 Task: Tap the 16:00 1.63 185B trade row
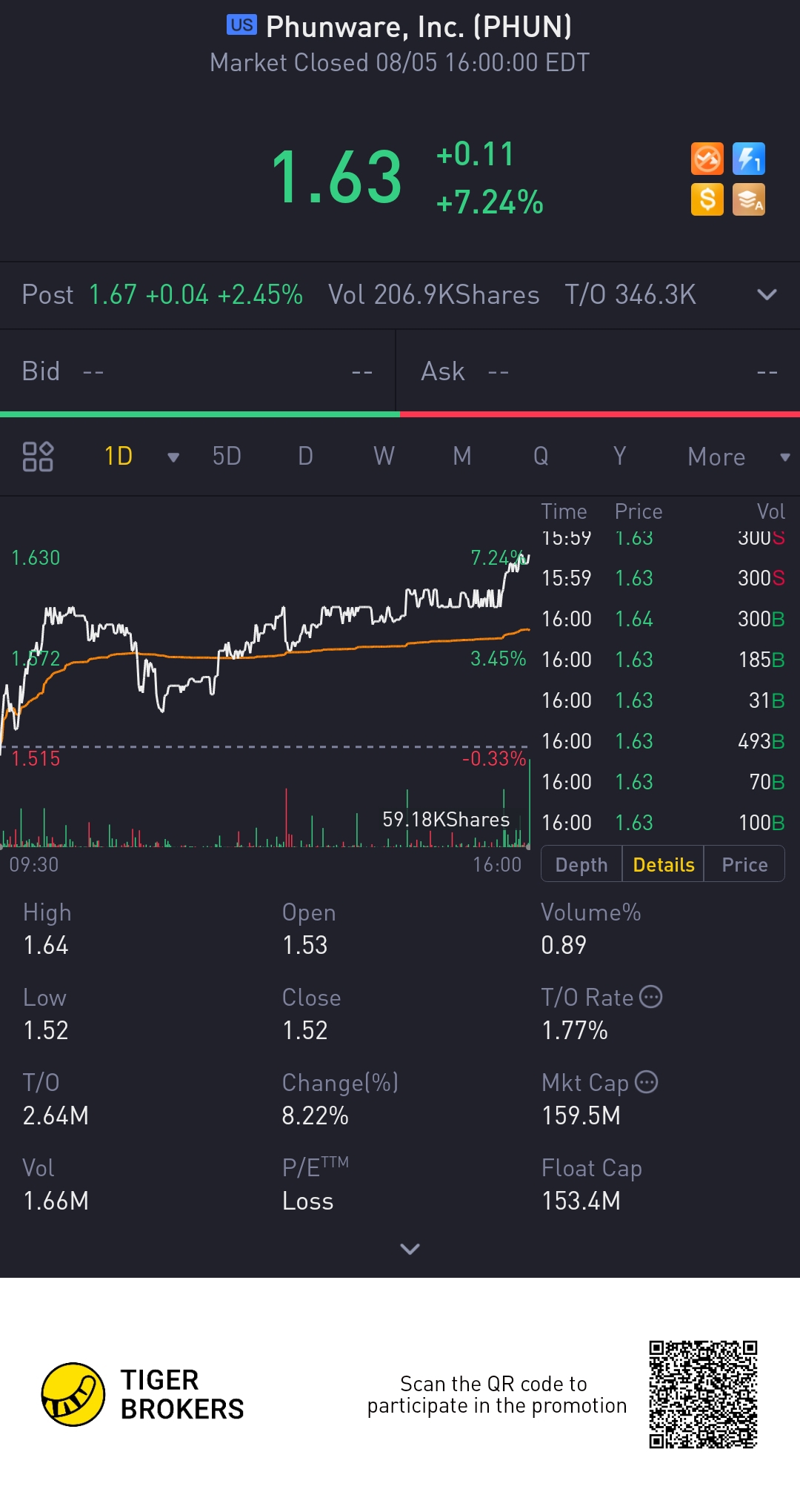pos(663,660)
